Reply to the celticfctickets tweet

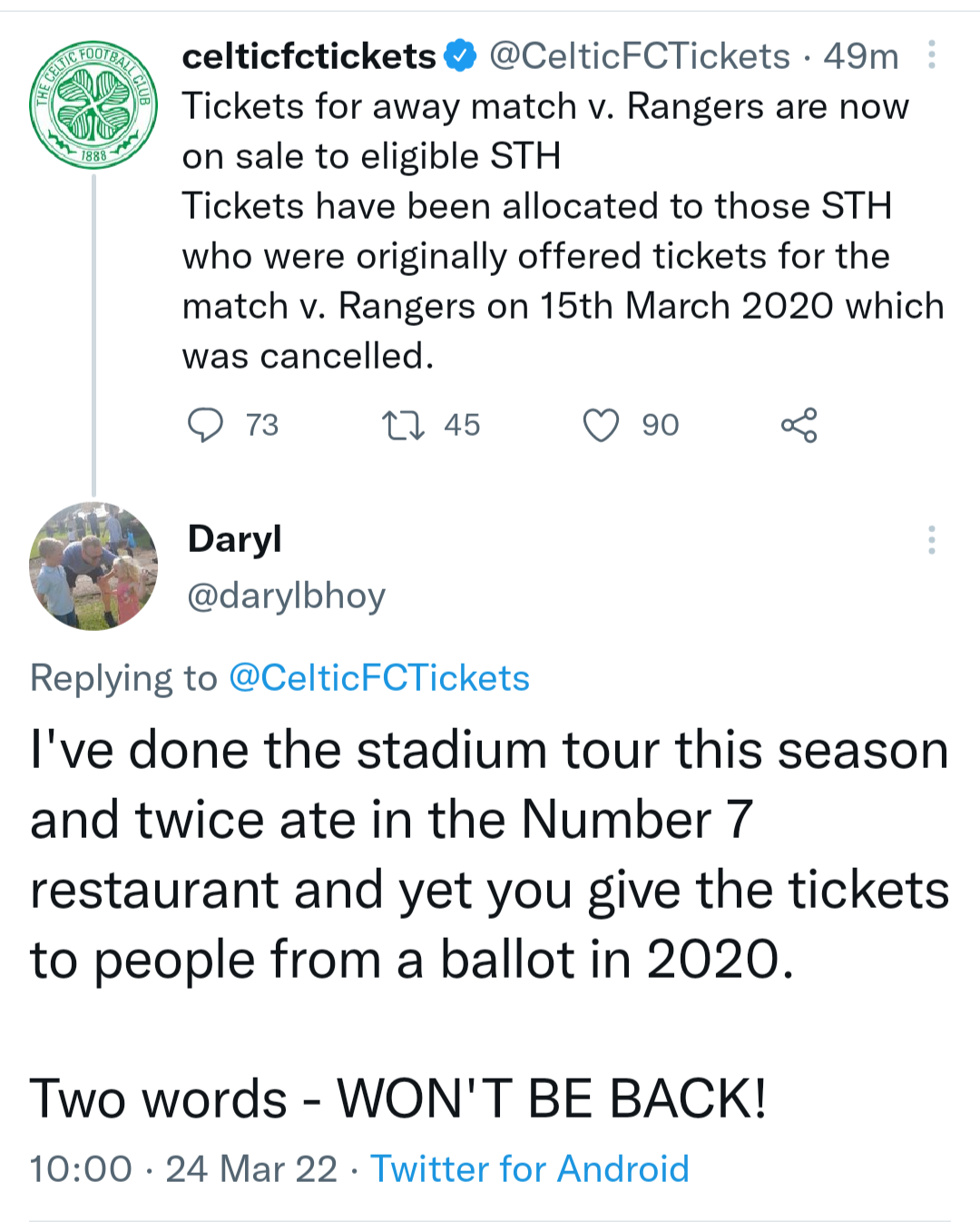(x=205, y=425)
